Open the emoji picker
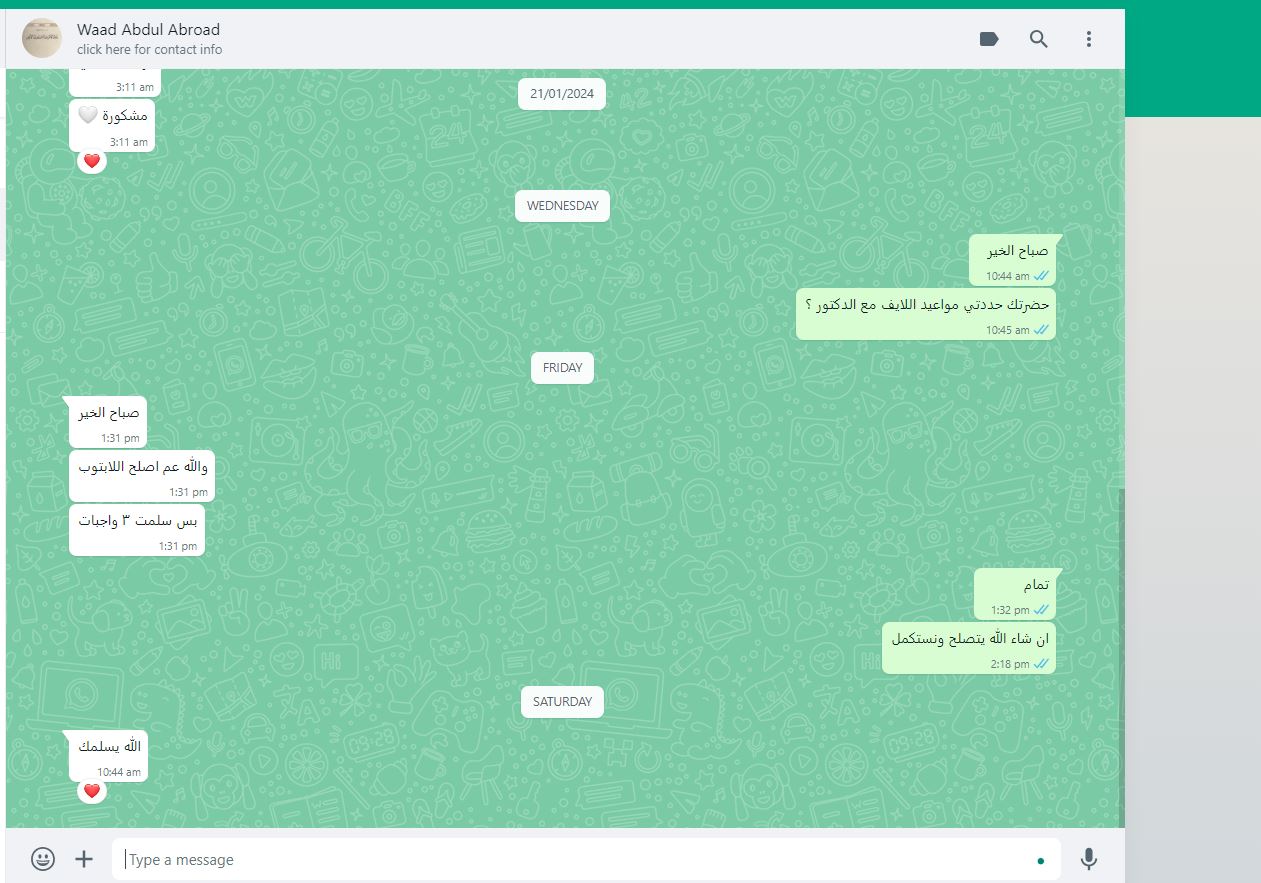This screenshot has width=1261, height=883. coord(43,859)
